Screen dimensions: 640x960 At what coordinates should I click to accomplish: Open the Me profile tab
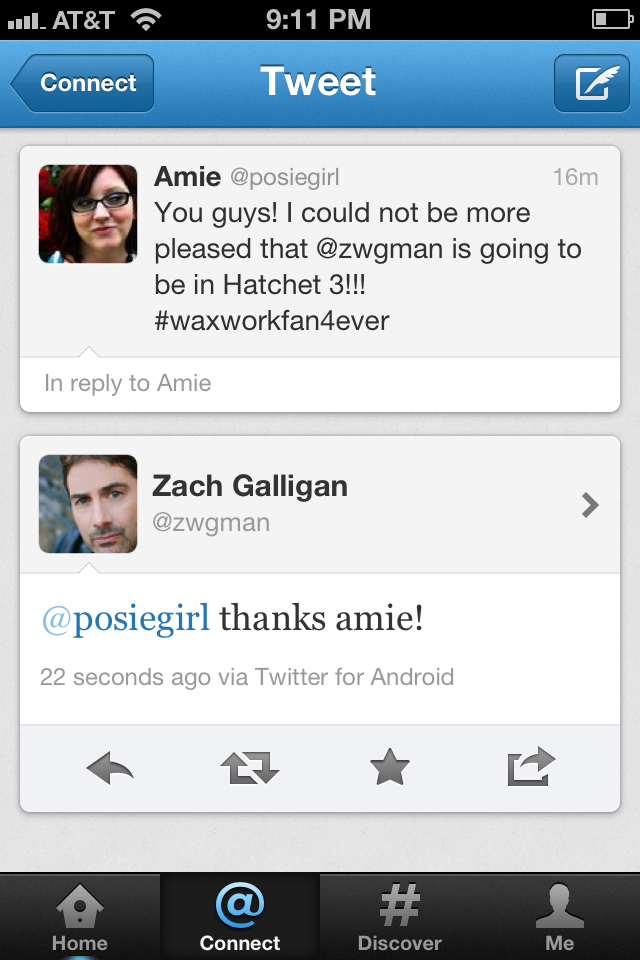(560, 918)
